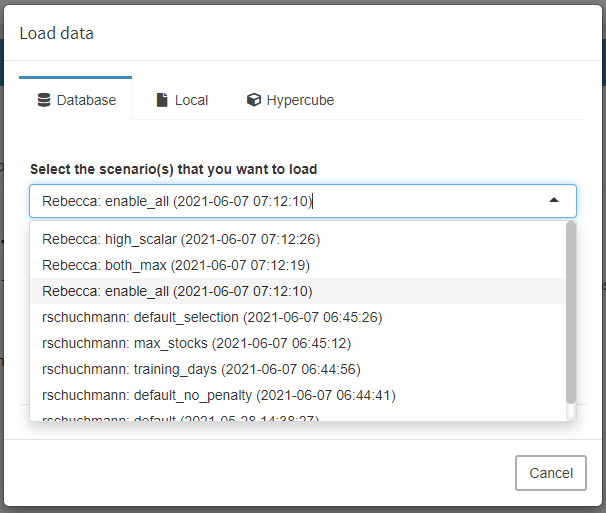Collapse the scenario dropdown using its arrow
The image size is (606, 513).
pyautogui.click(x=554, y=201)
